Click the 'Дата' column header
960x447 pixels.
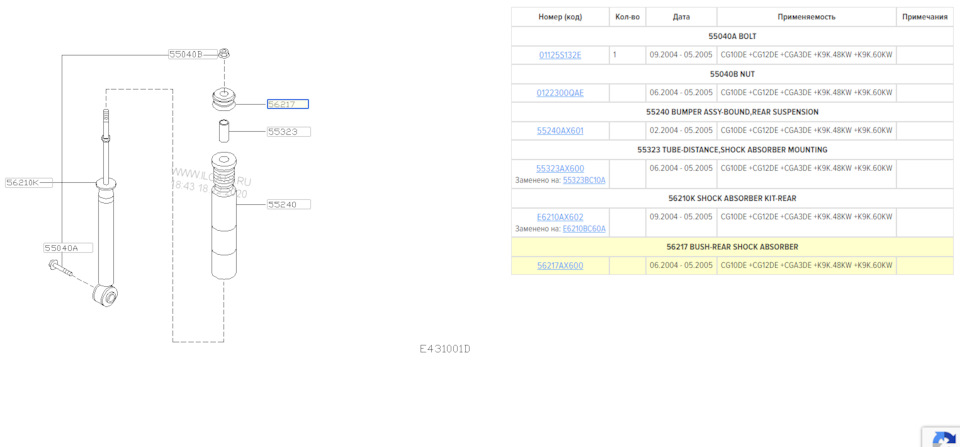[681, 17]
